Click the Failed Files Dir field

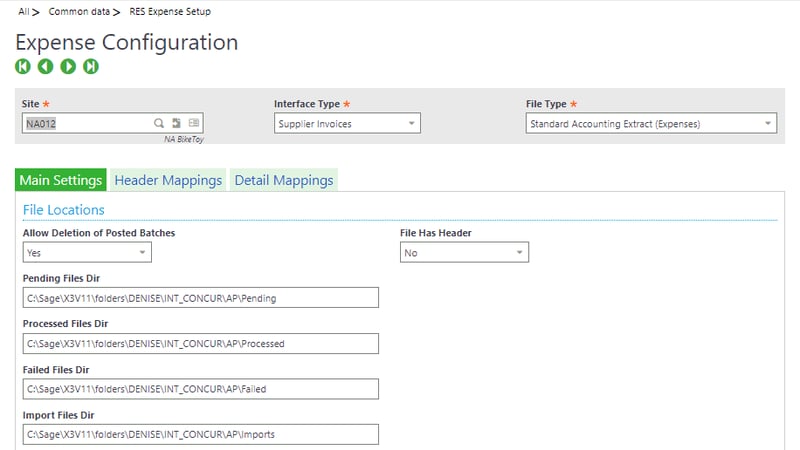200,389
